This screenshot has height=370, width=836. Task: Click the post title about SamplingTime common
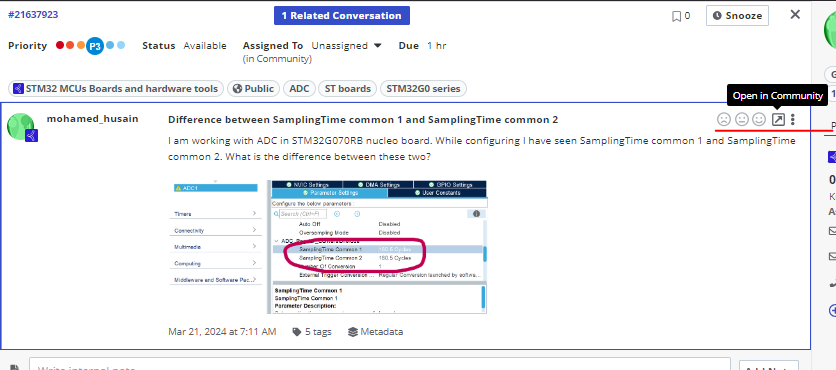click(363, 119)
